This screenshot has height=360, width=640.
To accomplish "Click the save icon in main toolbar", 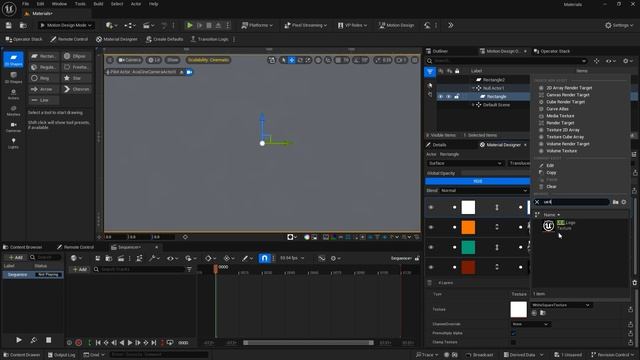I will pyautogui.click(x=9, y=25).
